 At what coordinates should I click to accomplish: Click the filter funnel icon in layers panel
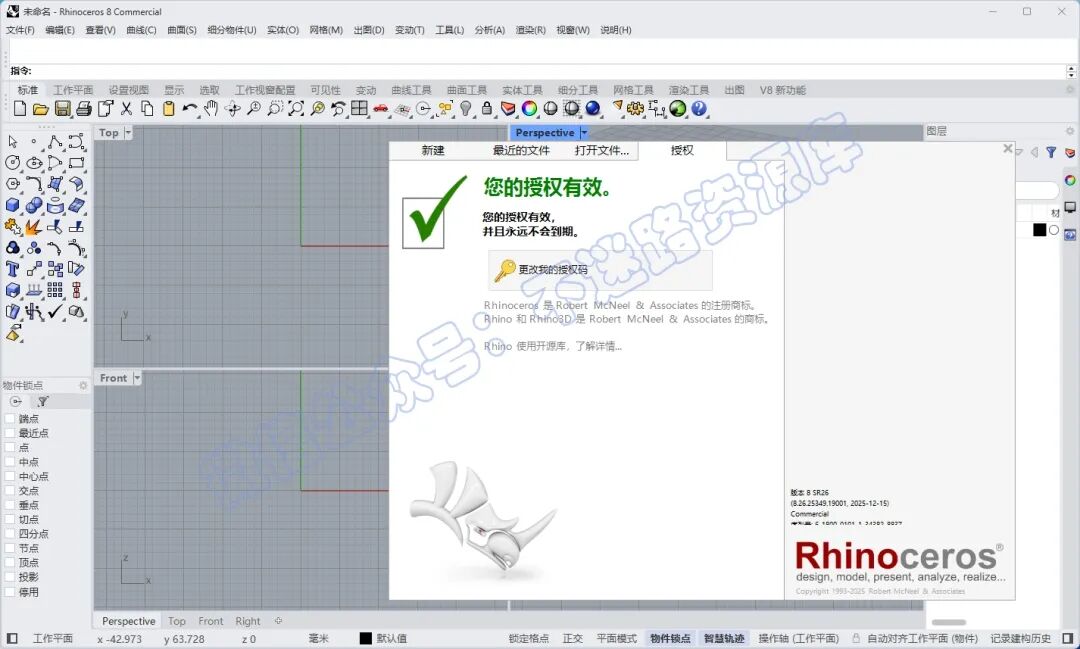1051,152
